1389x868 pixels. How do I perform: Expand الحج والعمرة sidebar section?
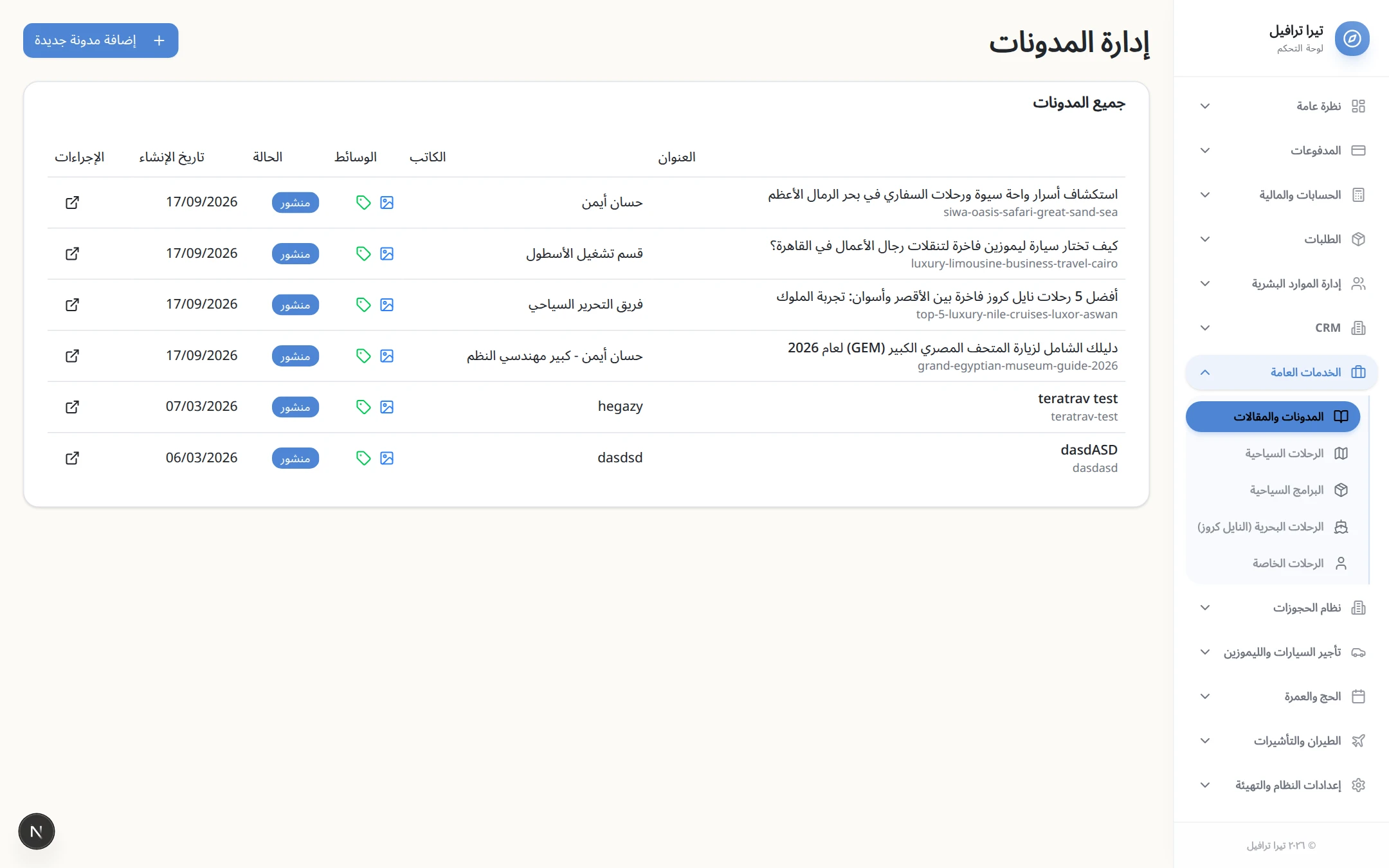tap(1282, 696)
